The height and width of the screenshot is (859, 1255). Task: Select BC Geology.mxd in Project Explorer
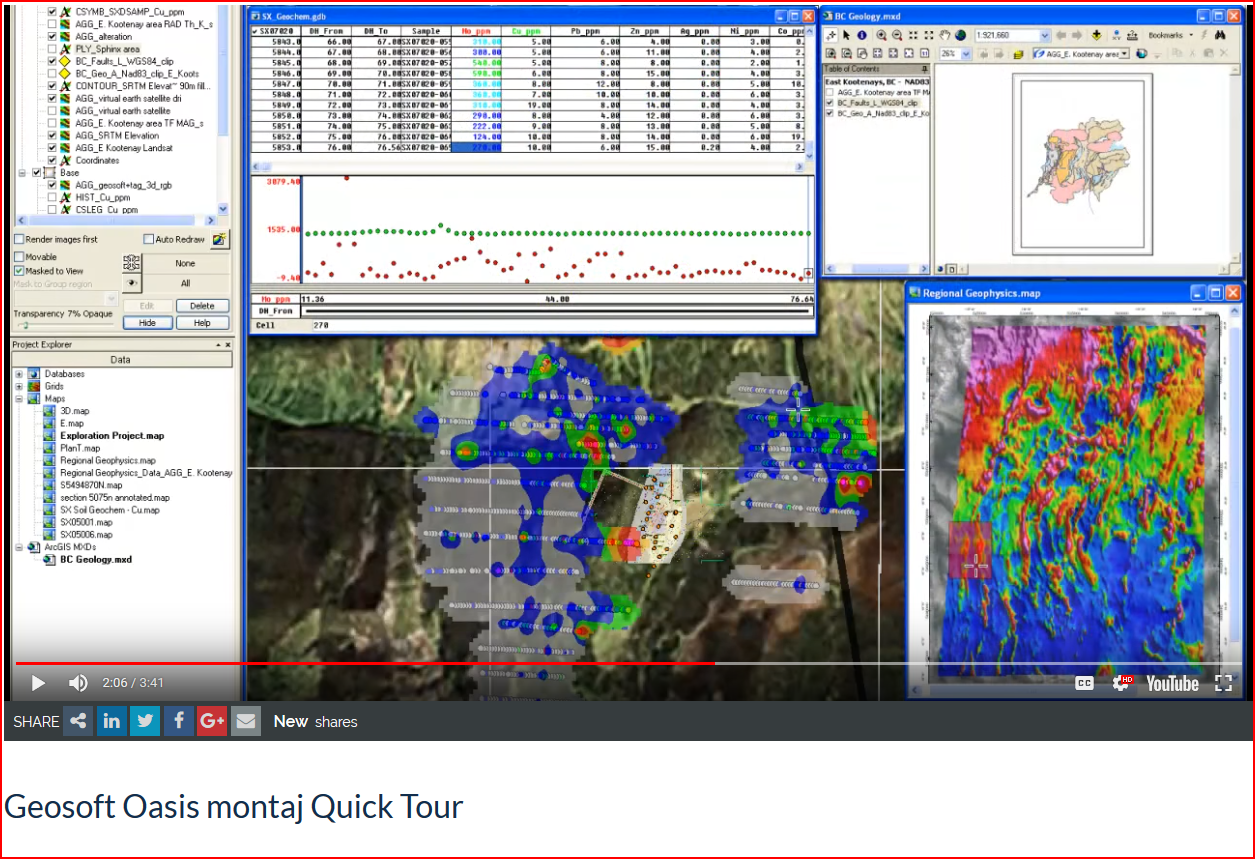coord(96,560)
